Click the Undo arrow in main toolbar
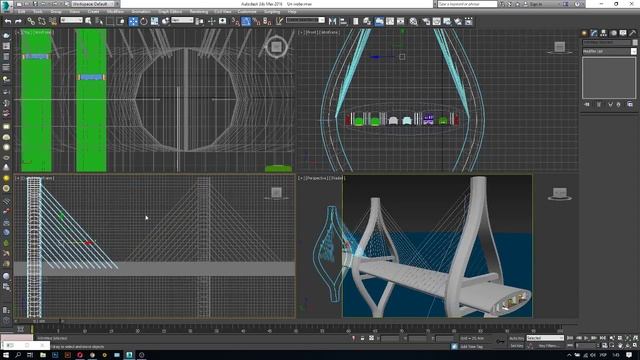Image resolution: width=640 pixels, height=360 pixels. [7, 21]
